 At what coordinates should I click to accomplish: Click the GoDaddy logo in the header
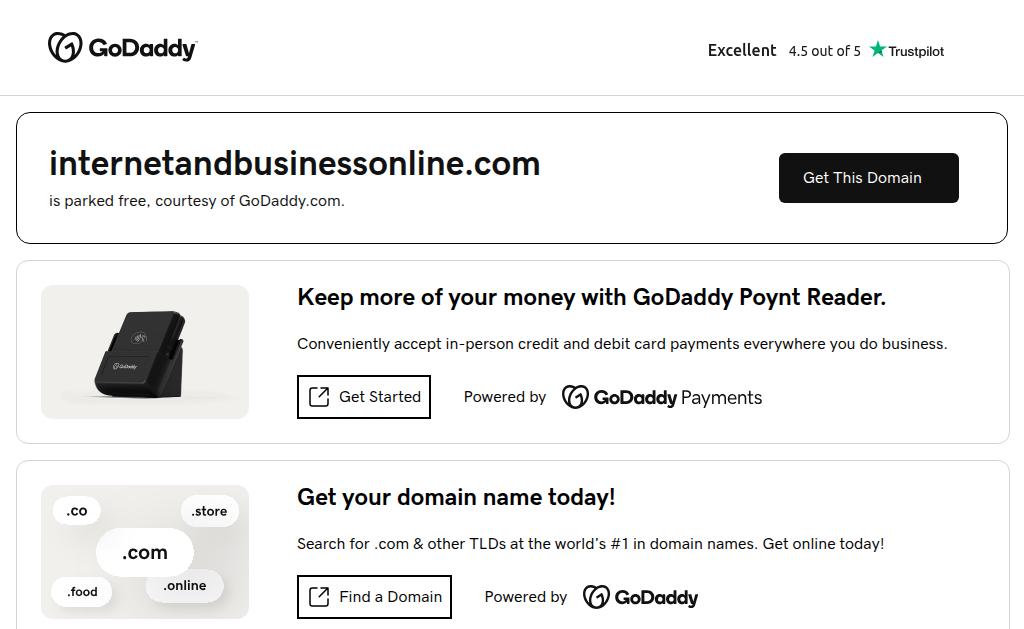pyautogui.click(x=122, y=48)
